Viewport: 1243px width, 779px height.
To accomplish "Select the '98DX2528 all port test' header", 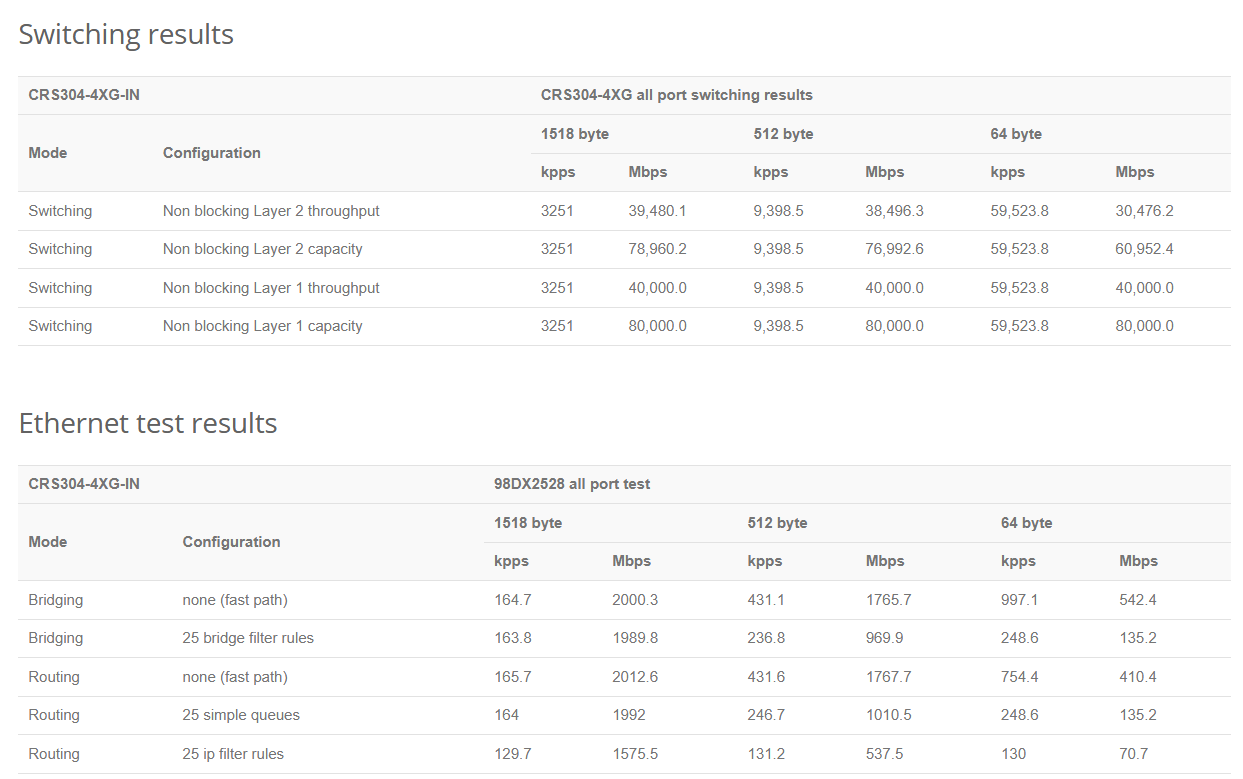I will coord(572,485).
